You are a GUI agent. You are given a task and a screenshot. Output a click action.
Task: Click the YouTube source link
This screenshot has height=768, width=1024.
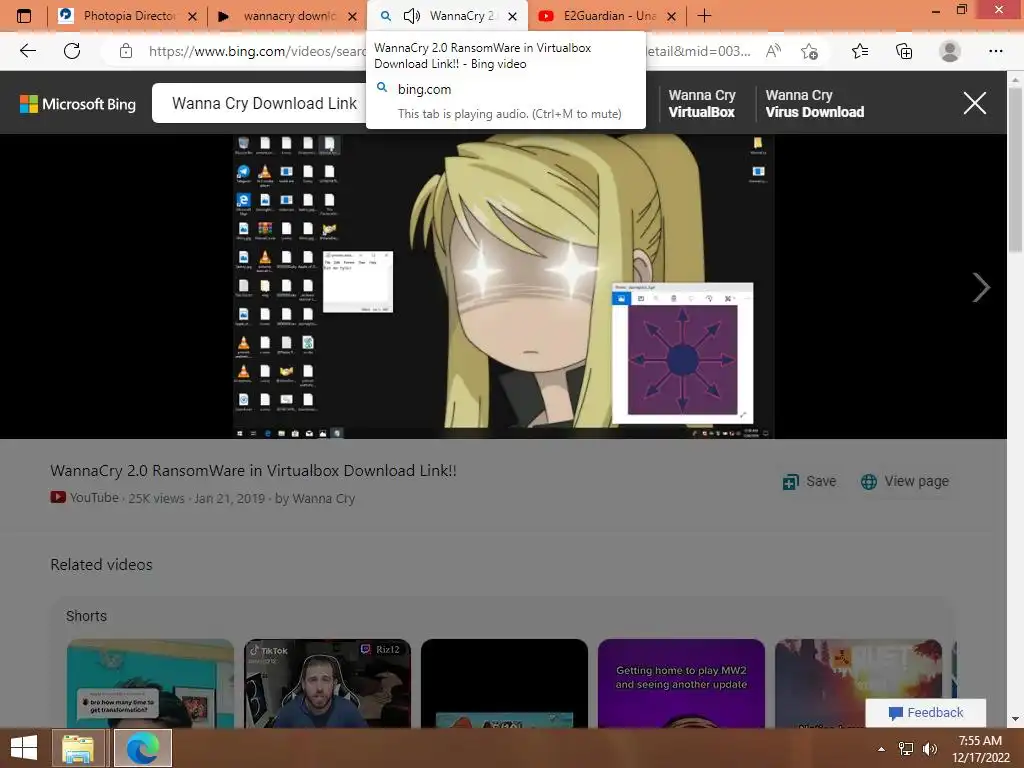click(x=85, y=498)
